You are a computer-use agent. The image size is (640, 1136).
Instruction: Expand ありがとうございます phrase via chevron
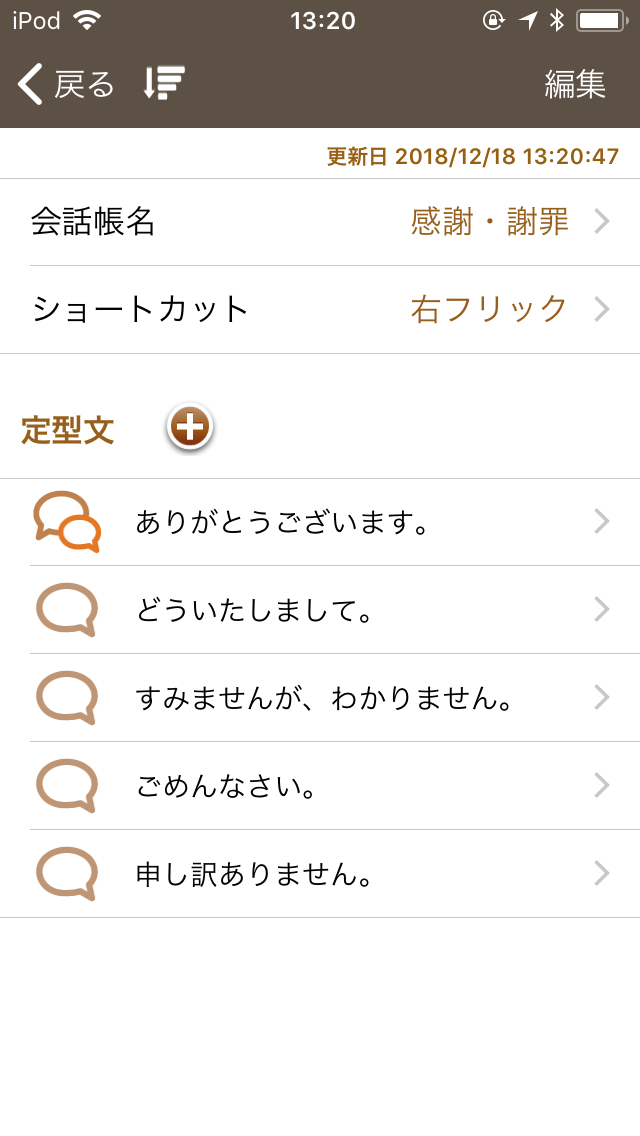tap(601, 521)
